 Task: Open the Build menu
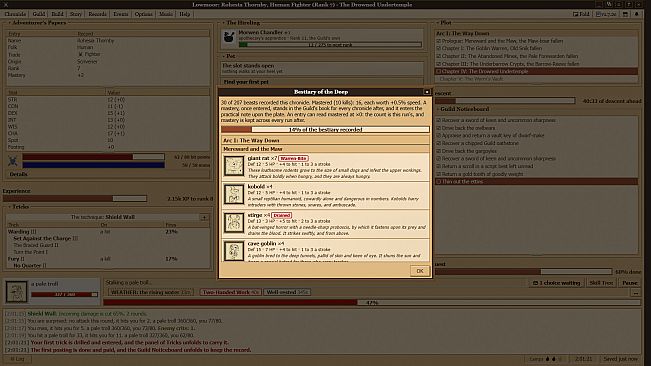tap(57, 14)
